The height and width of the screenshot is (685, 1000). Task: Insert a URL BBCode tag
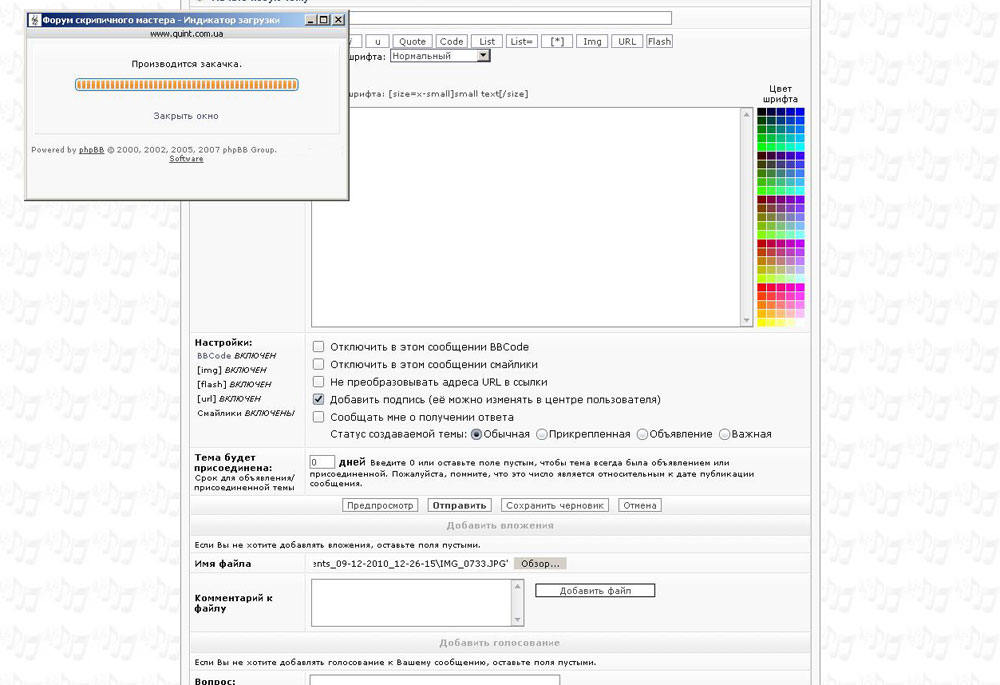tap(626, 42)
